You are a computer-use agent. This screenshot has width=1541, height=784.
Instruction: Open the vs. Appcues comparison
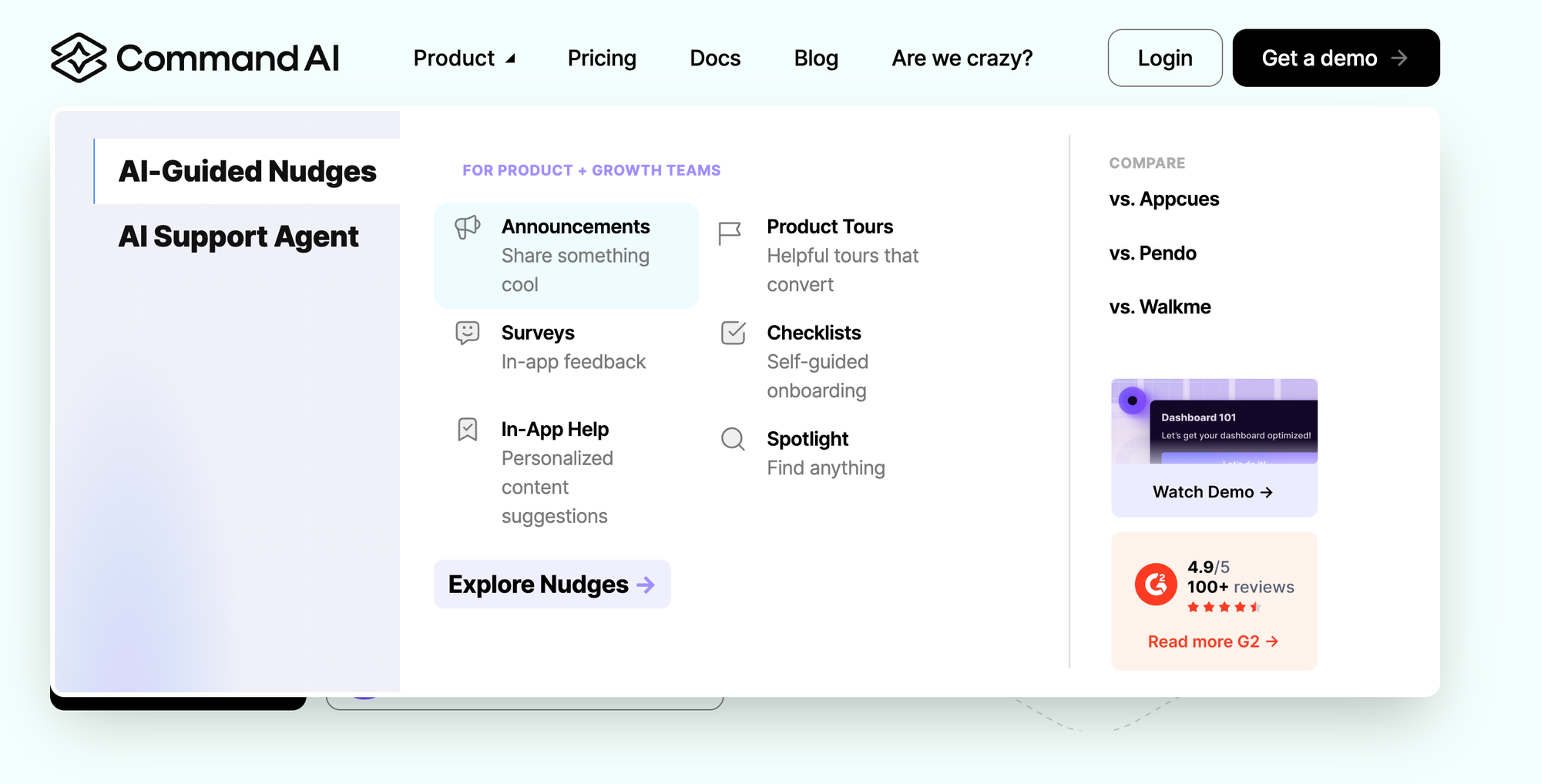[x=1164, y=199]
